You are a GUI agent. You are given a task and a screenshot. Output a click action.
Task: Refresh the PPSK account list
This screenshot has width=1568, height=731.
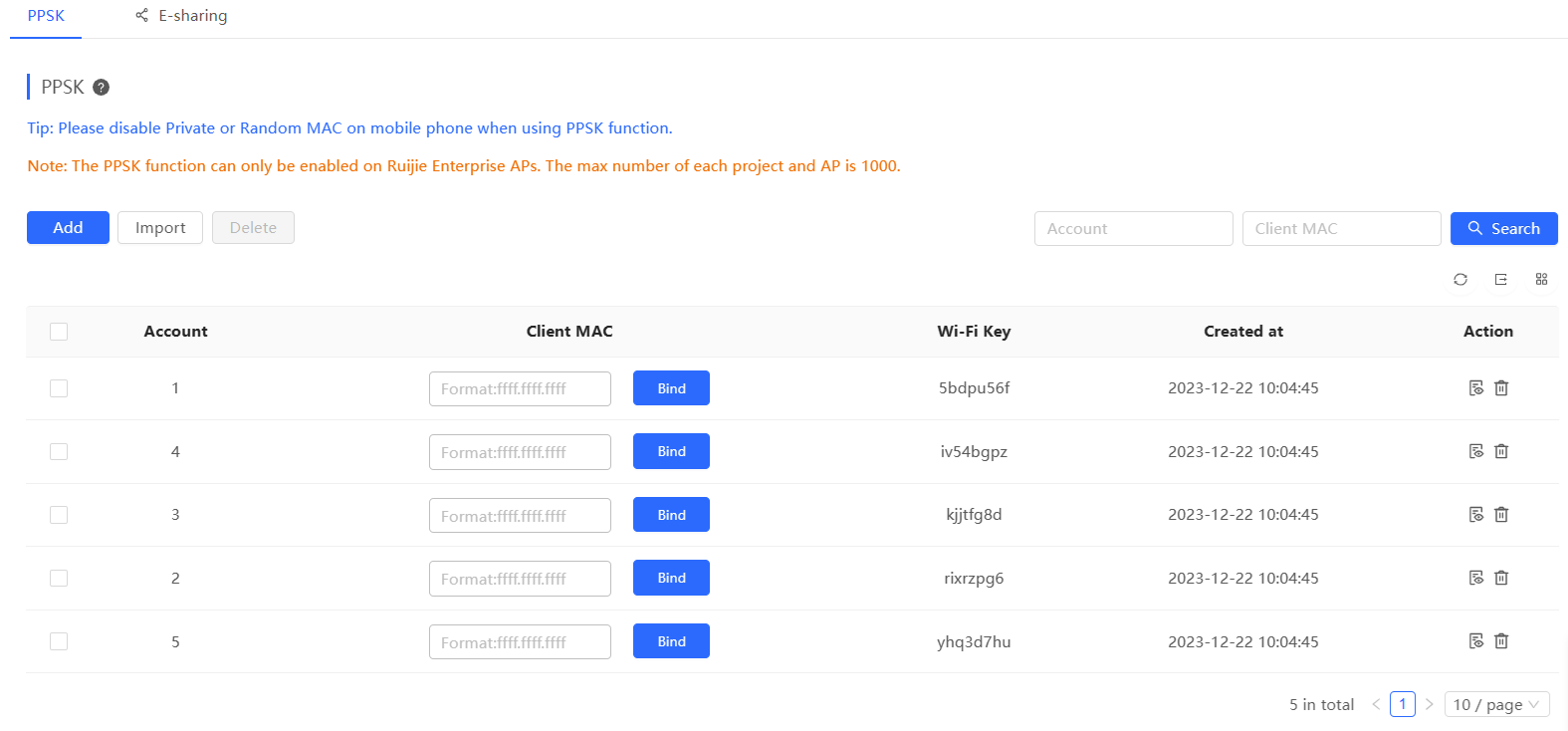coord(1460,280)
